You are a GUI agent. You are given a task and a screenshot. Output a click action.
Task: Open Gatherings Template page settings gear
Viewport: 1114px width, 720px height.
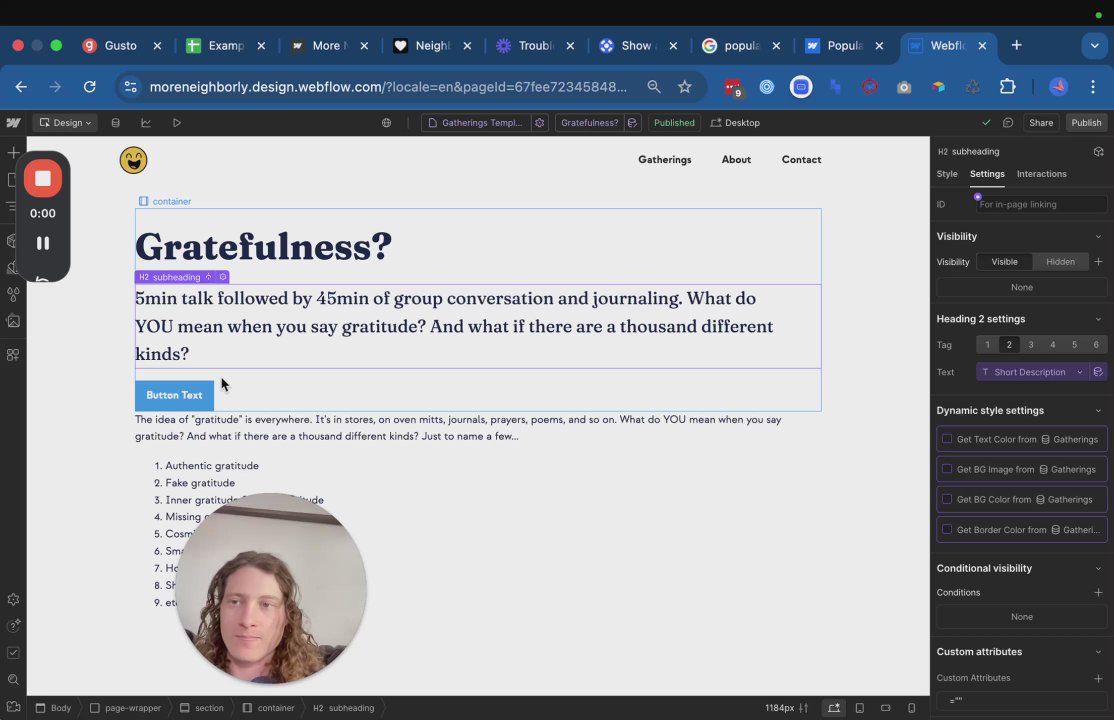tap(539, 123)
